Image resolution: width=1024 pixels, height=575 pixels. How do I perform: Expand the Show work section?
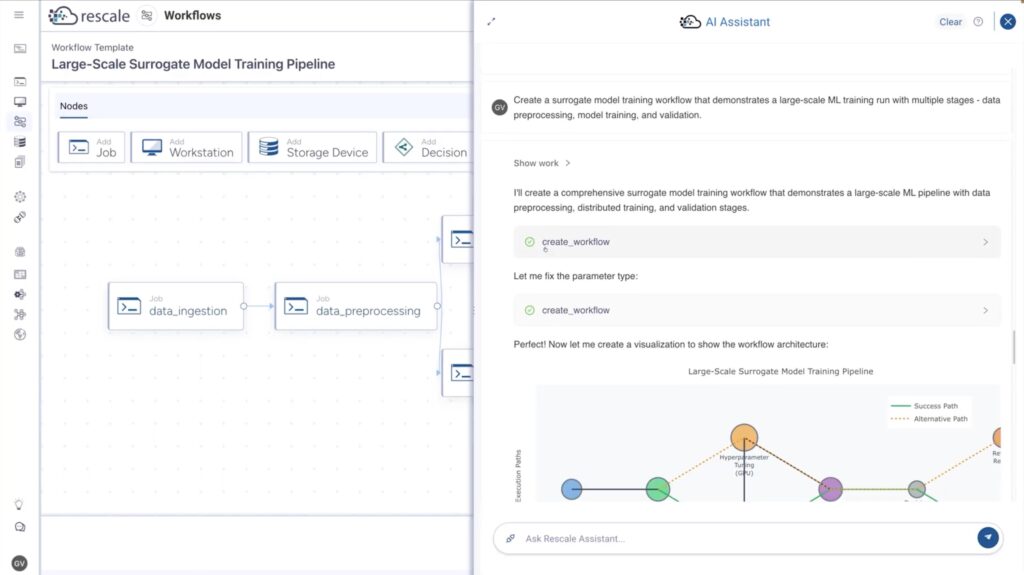point(542,163)
